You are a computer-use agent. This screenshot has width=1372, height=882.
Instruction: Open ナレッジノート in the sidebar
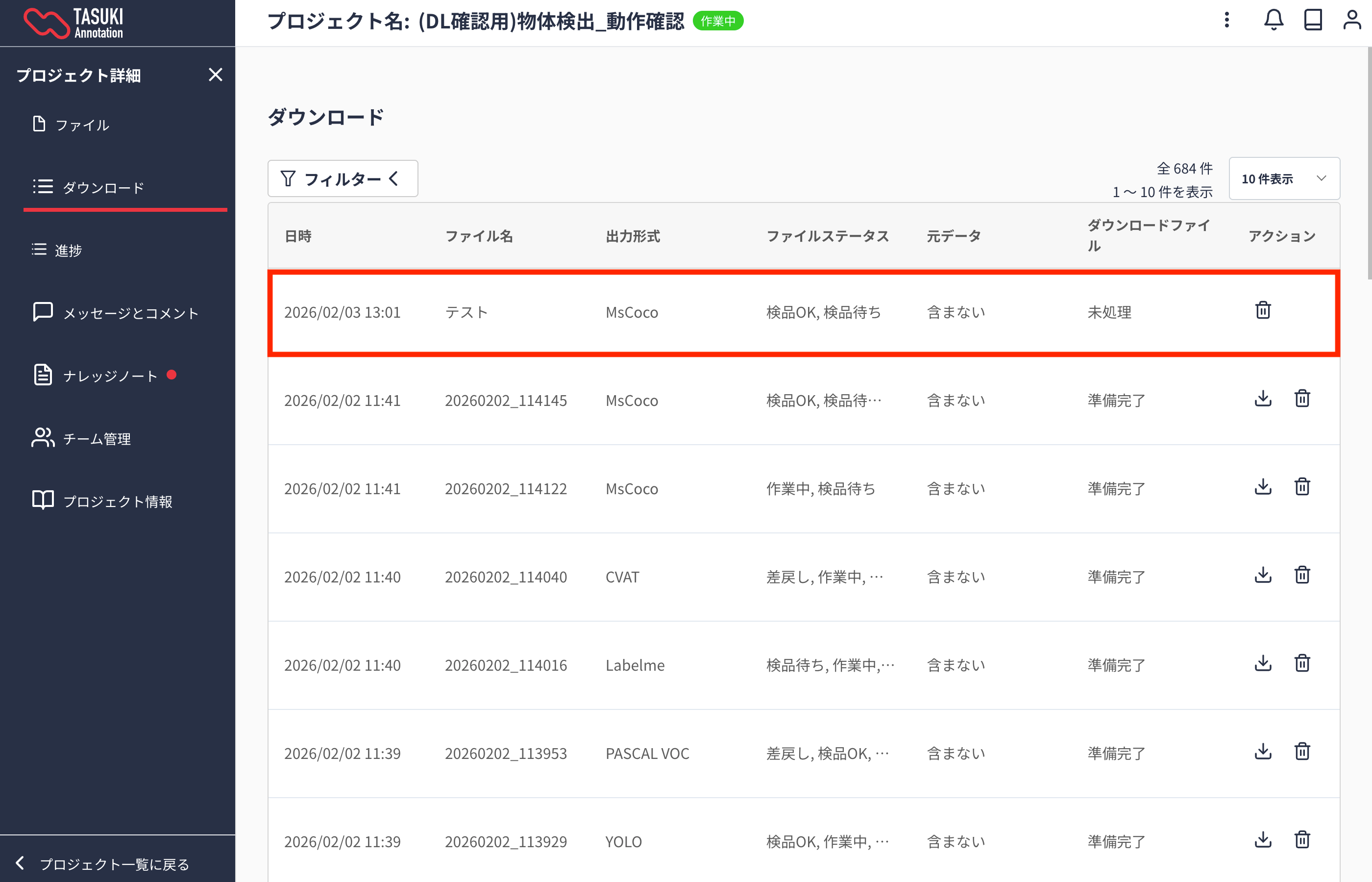pyautogui.click(x=109, y=376)
